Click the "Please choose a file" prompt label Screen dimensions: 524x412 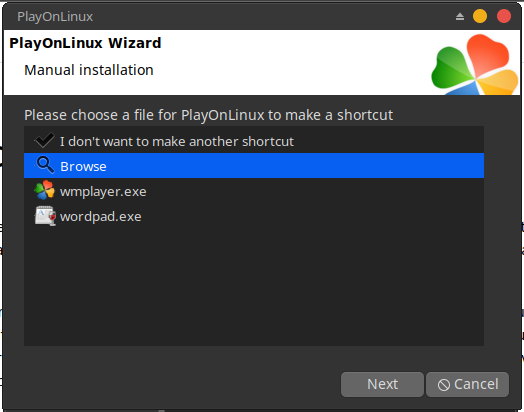(x=208, y=115)
